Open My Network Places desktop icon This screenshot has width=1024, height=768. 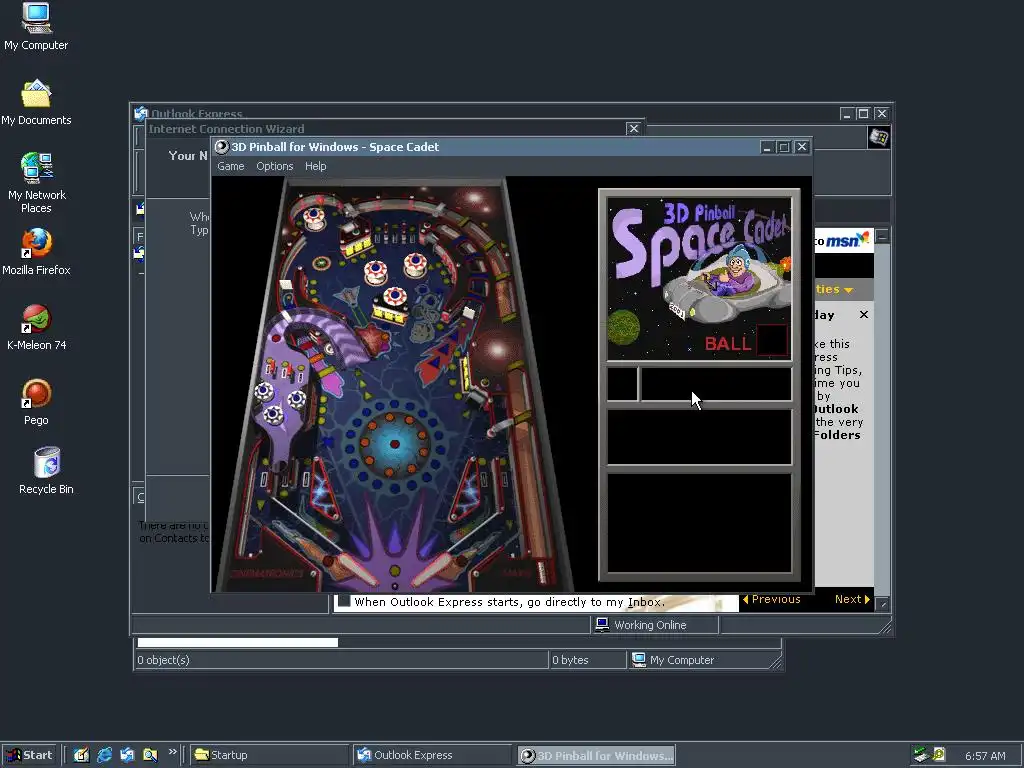tap(36, 183)
